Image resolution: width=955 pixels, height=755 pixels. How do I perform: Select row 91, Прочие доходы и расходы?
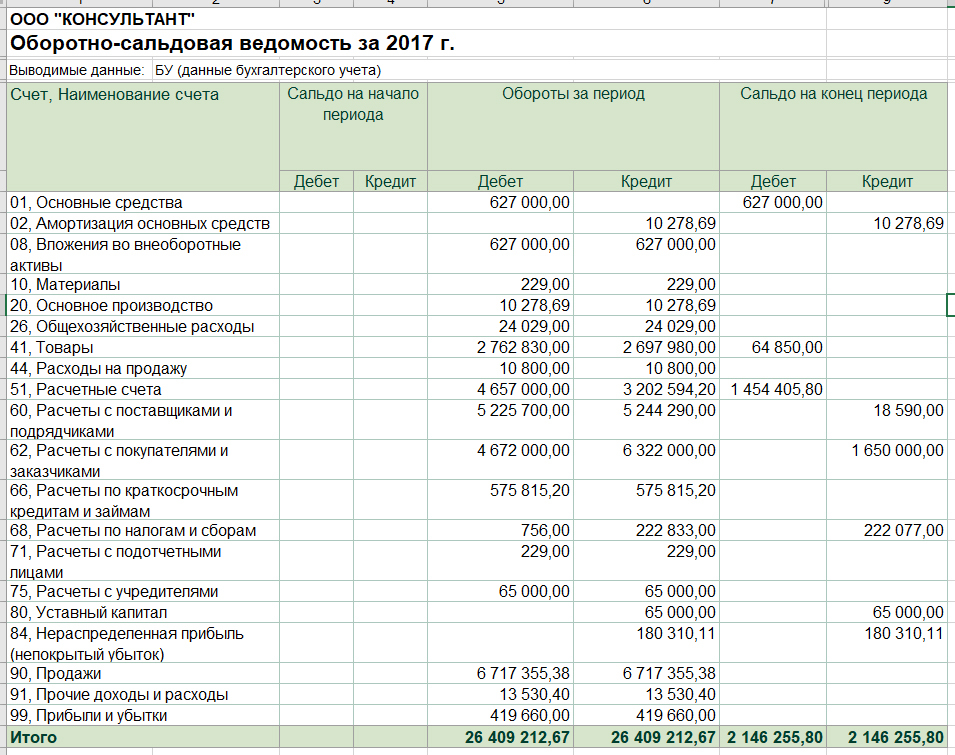click(478, 694)
